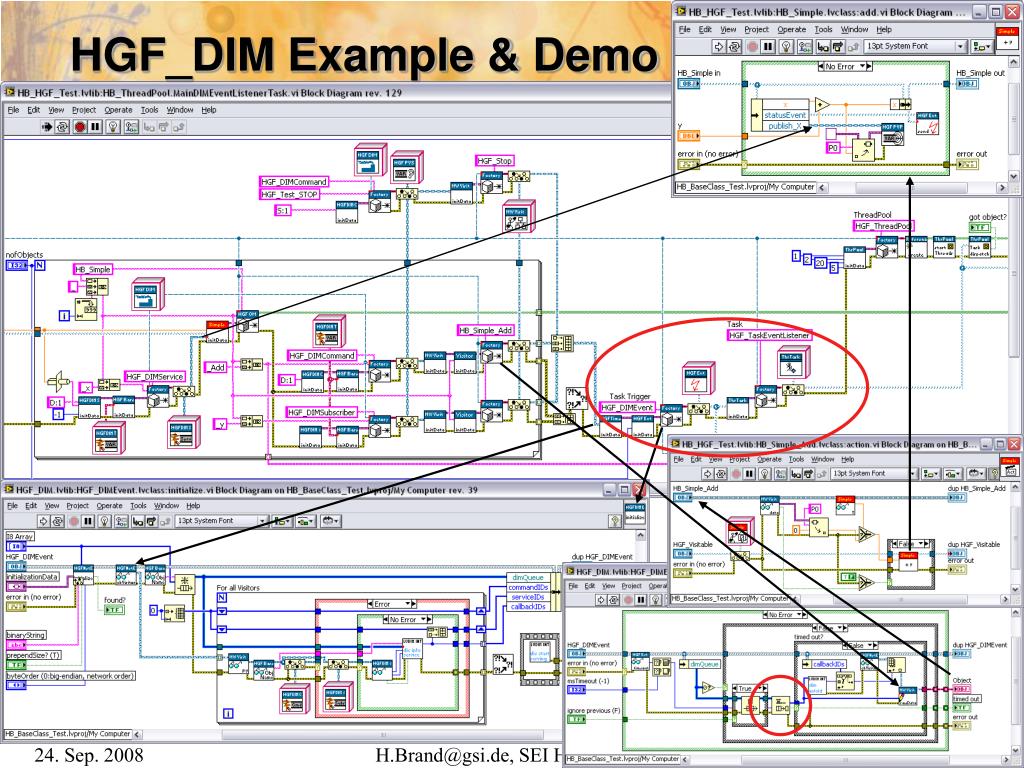Toggle Retain Wire Values in add.vi window
This screenshot has width=1024, height=768.
[x=805, y=46]
